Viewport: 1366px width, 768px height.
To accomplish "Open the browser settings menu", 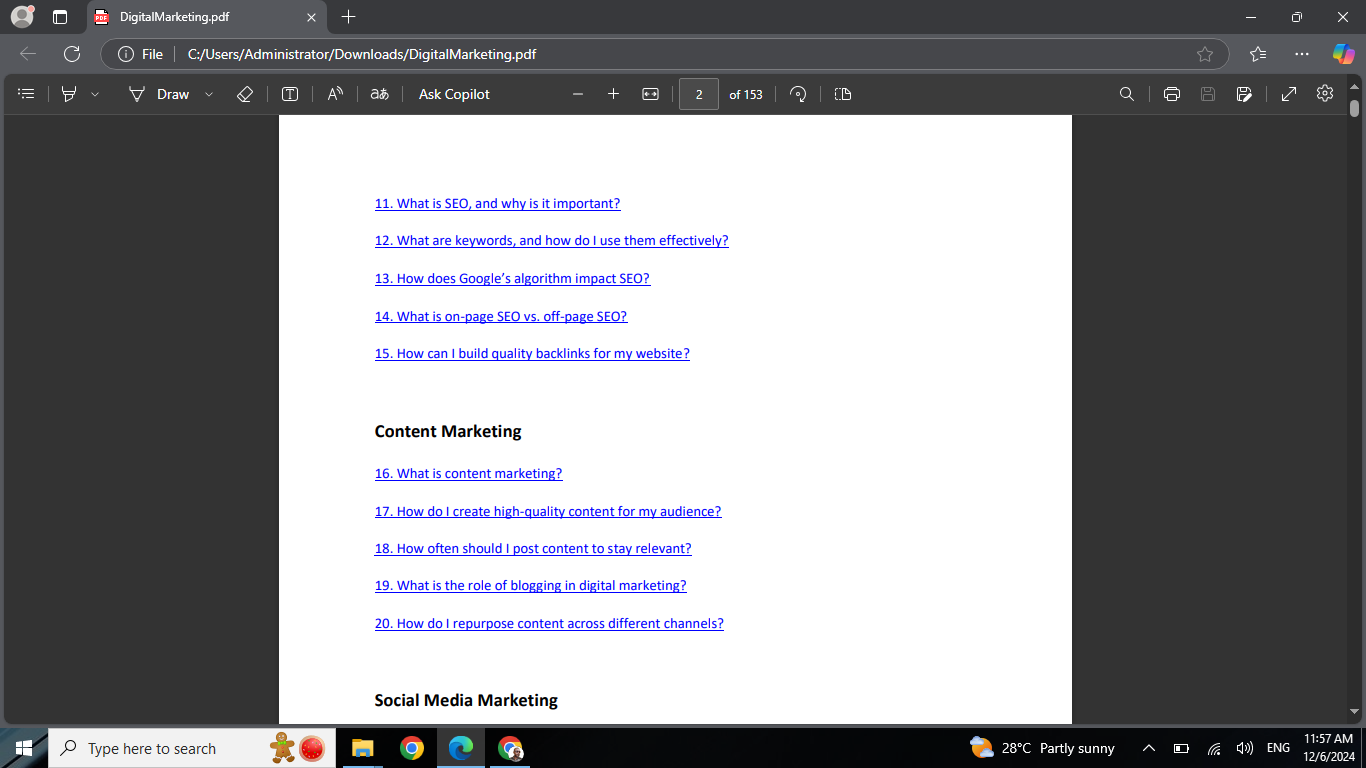I will coord(1301,54).
